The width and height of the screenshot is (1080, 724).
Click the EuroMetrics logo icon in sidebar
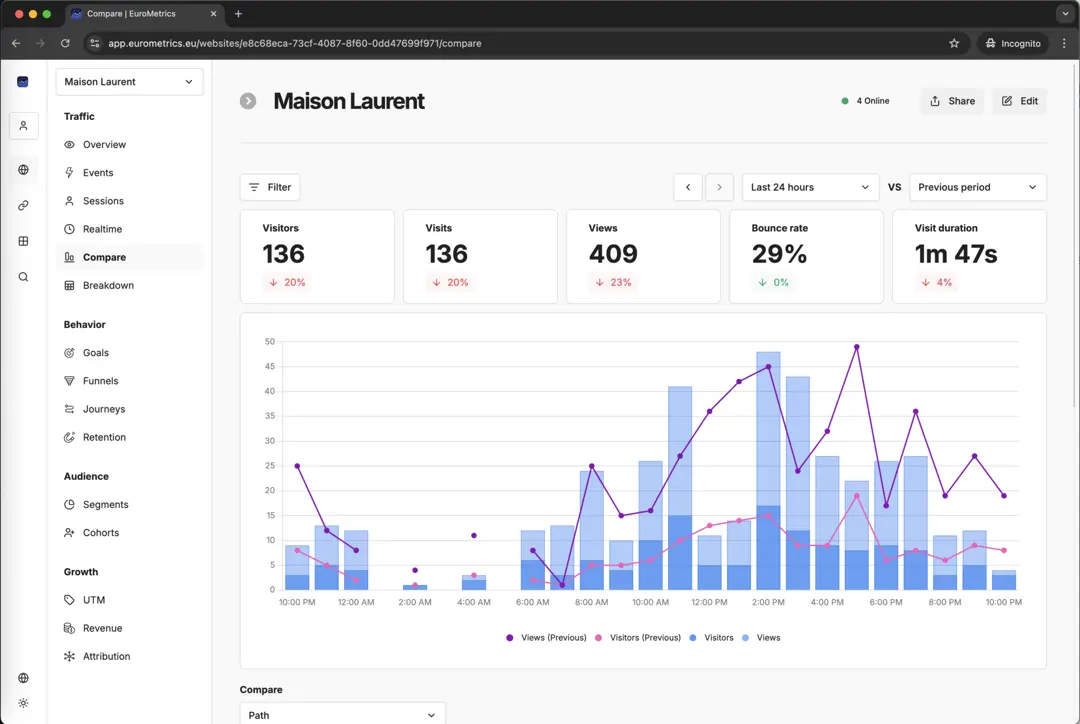point(23,82)
